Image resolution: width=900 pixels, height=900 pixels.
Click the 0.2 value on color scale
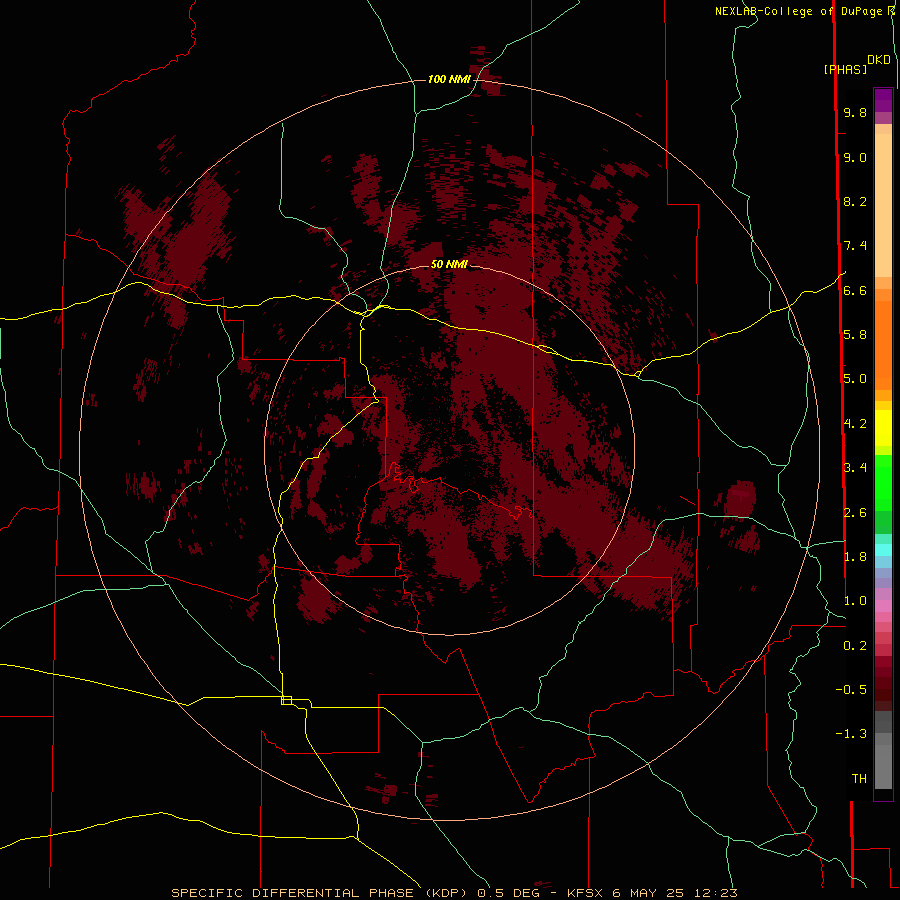[855, 646]
